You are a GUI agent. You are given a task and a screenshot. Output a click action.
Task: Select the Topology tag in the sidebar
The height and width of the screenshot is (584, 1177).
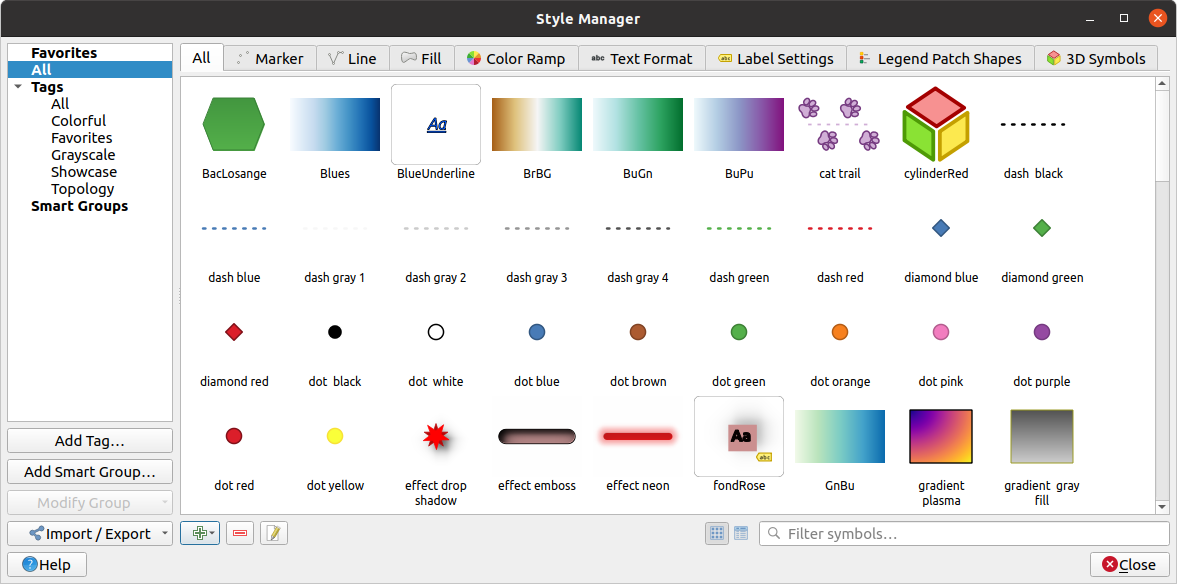(82, 188)
